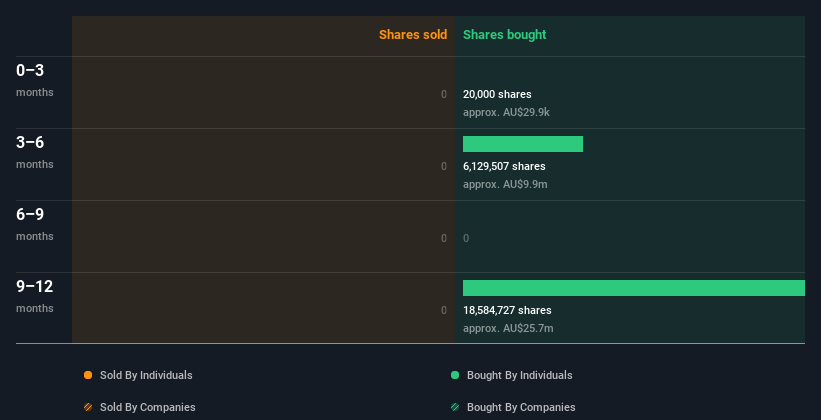Select the Sold By Companies legend label
Viewport: 821px width, 420px height.
tap(148, 407)
